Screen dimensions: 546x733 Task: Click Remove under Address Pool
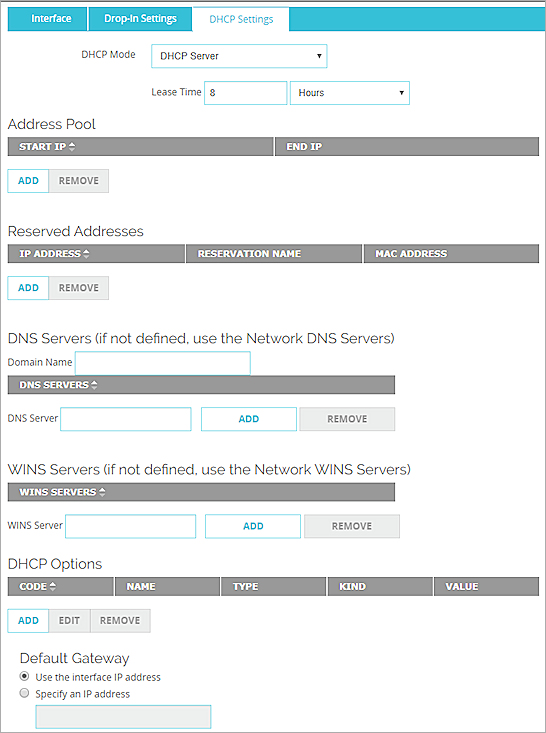click(79, 181)
